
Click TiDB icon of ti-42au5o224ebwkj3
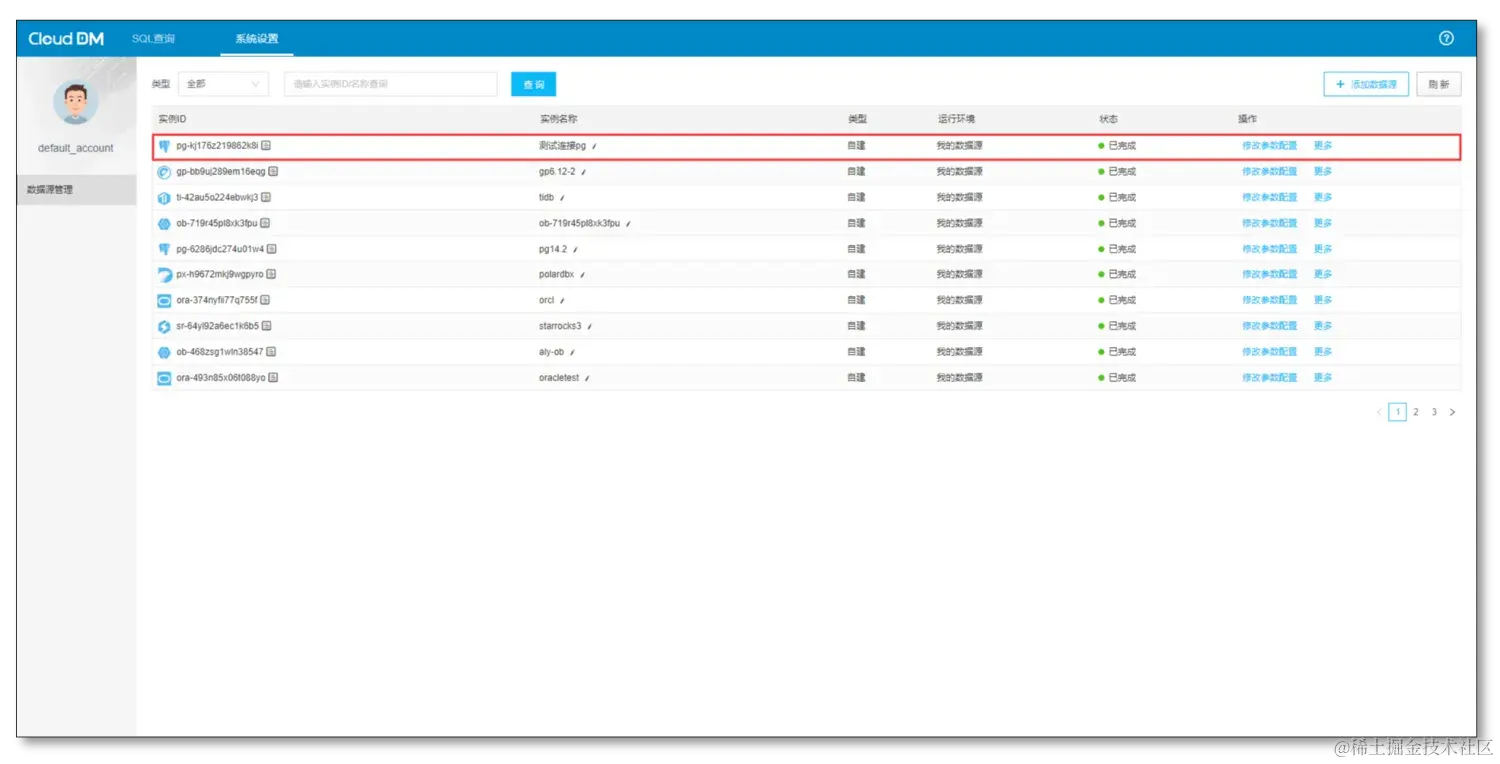click(164, 198)
